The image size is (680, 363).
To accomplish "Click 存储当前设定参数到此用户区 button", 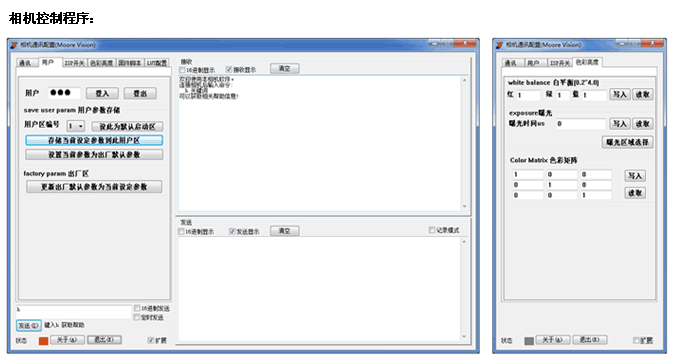I will [94, 141].
